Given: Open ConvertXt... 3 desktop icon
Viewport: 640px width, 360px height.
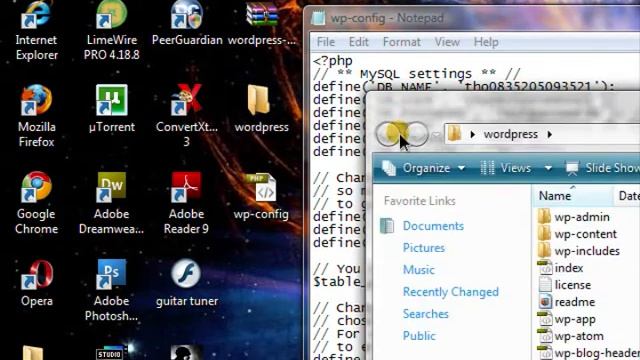Looking at the screenshot, I should click(x=187, y=116).
